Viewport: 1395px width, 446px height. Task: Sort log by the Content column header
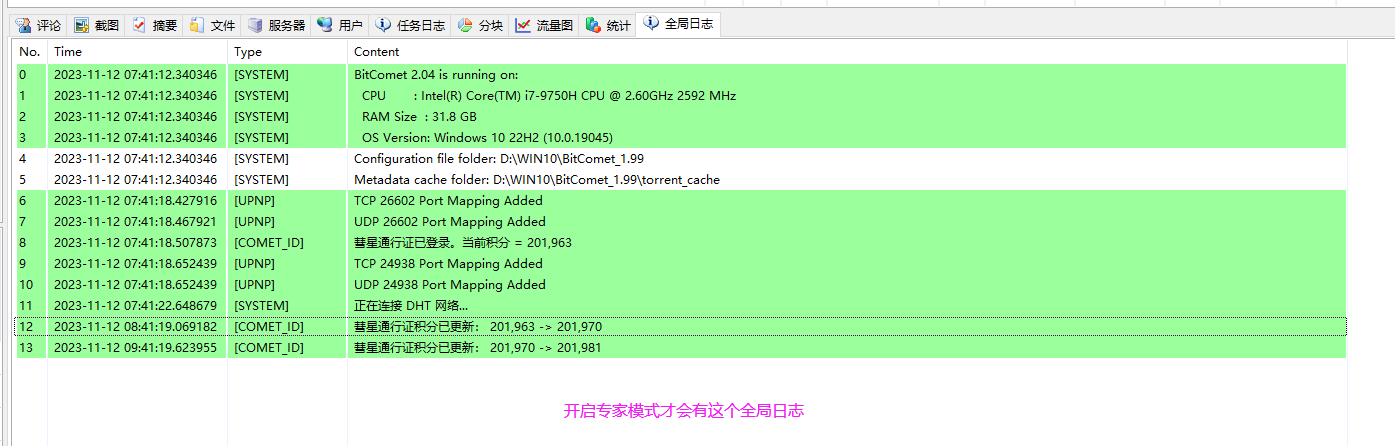pos(847,51)
